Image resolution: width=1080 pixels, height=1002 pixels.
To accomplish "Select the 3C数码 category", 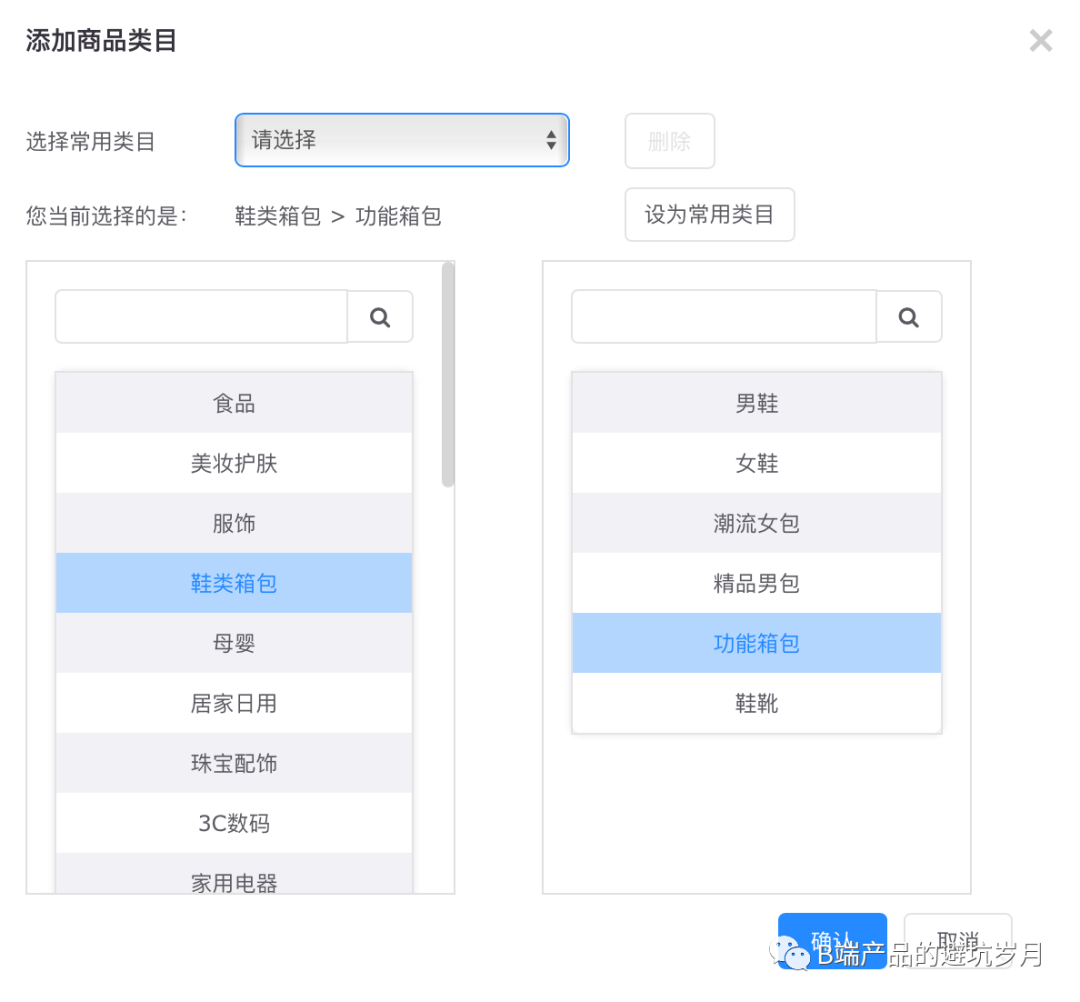I will tap(233, 822).
